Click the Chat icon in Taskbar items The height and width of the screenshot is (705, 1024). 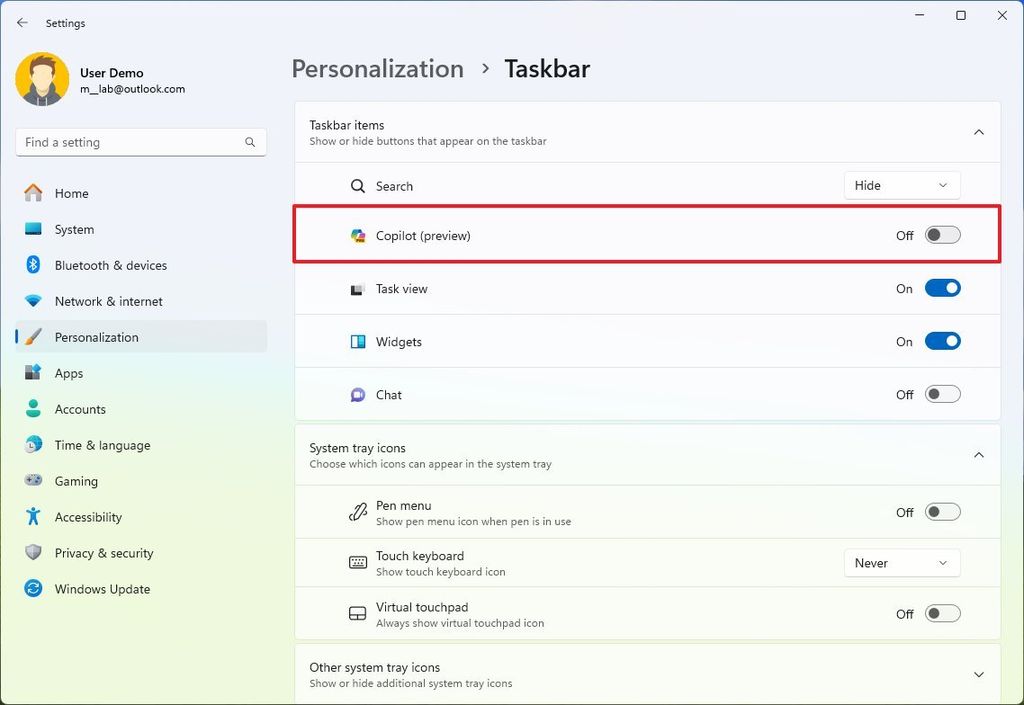[x=357, y=394]
